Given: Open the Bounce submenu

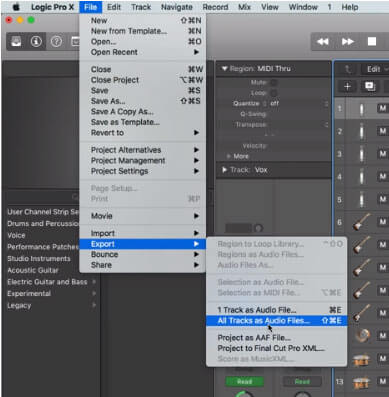Looking at the screenshot, I should [143, 254].
